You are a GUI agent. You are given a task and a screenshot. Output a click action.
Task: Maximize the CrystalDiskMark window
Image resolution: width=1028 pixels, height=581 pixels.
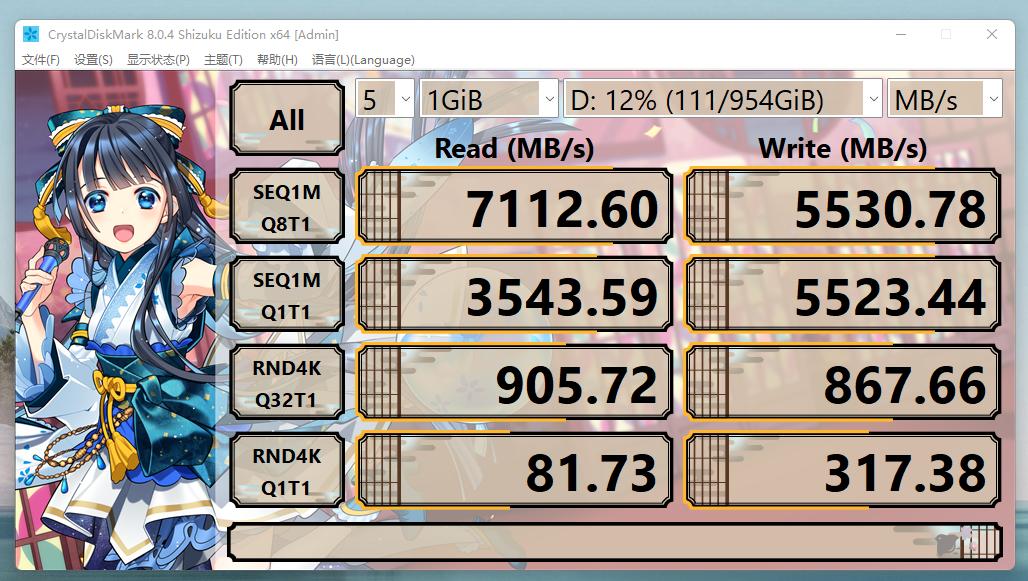point(945,34)
